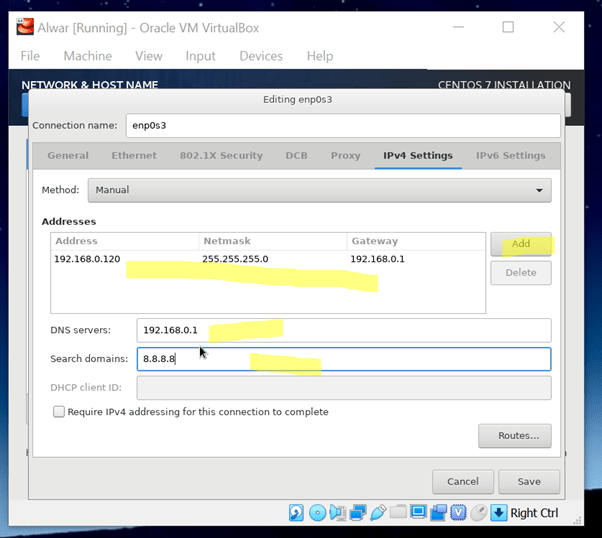Enable Require IPv4 addressing checkbox
The image size is (602, 538).
click(x=59, y=412)
